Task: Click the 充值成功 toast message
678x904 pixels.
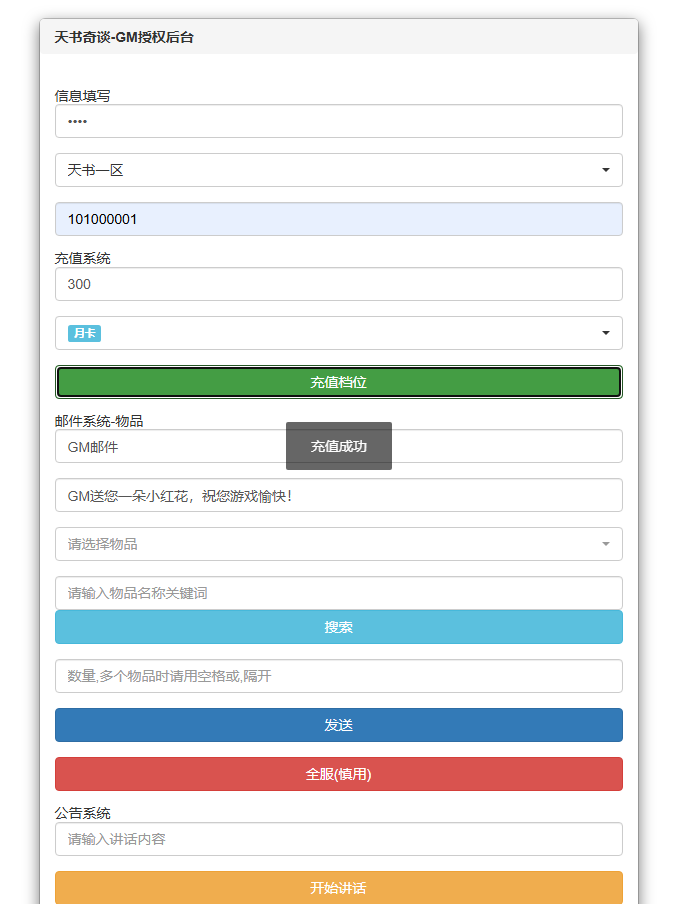Action: pyautogui.click(x=338, y=446)
